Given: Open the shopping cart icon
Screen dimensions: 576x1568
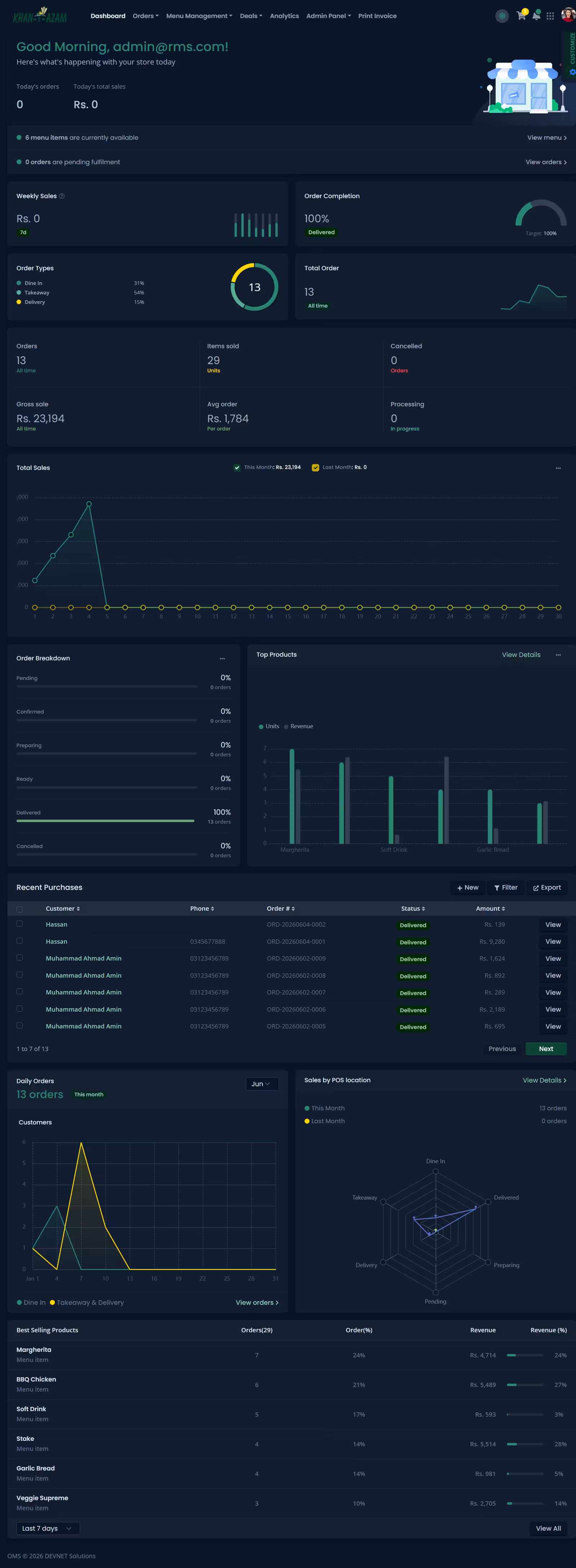Looking at the screenshot, I should point(521,16).
